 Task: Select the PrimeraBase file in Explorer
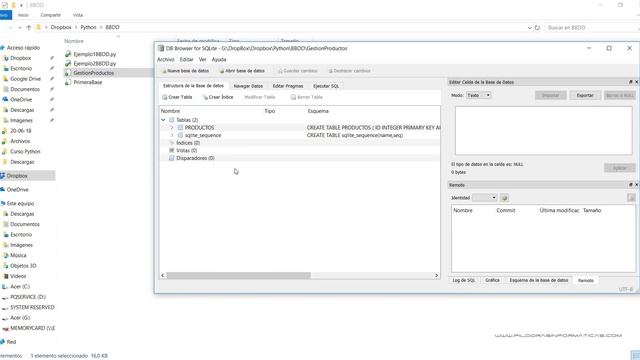click(88, 82)
